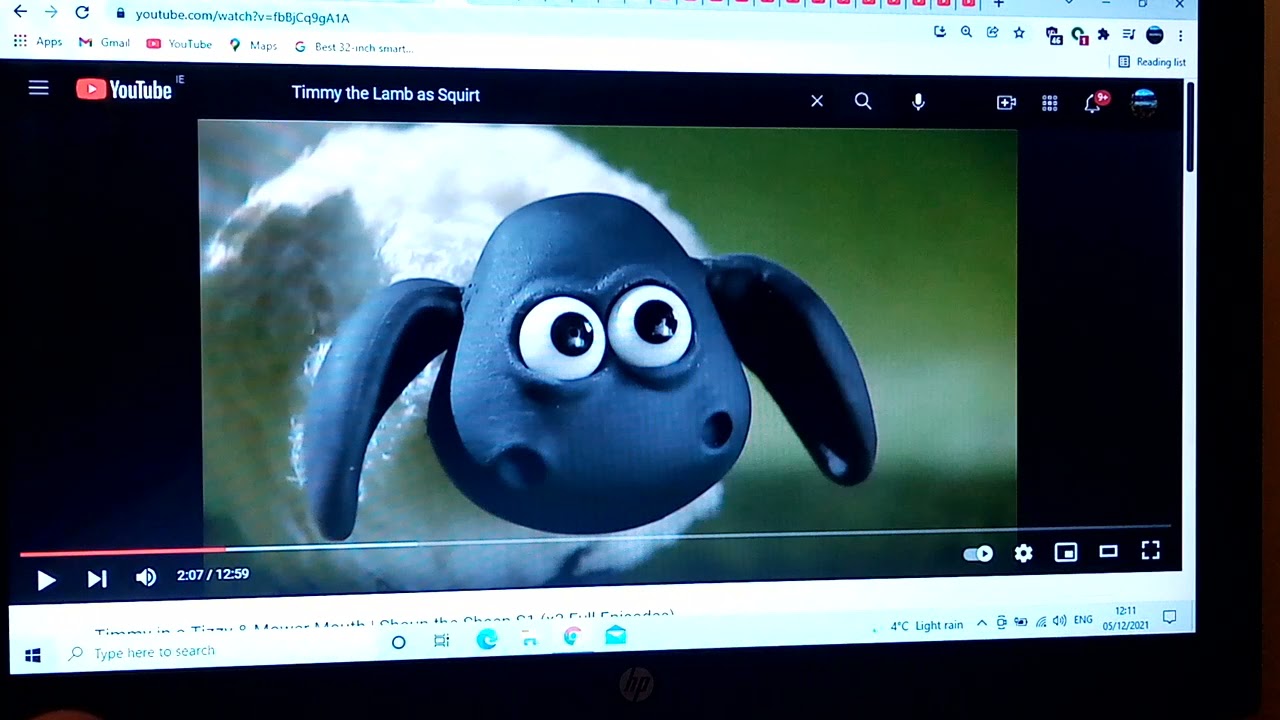The width and height of the screenshot is (1280, 720).
Task: Open the shield extension with 46 badge
Action: (1054, 35)
